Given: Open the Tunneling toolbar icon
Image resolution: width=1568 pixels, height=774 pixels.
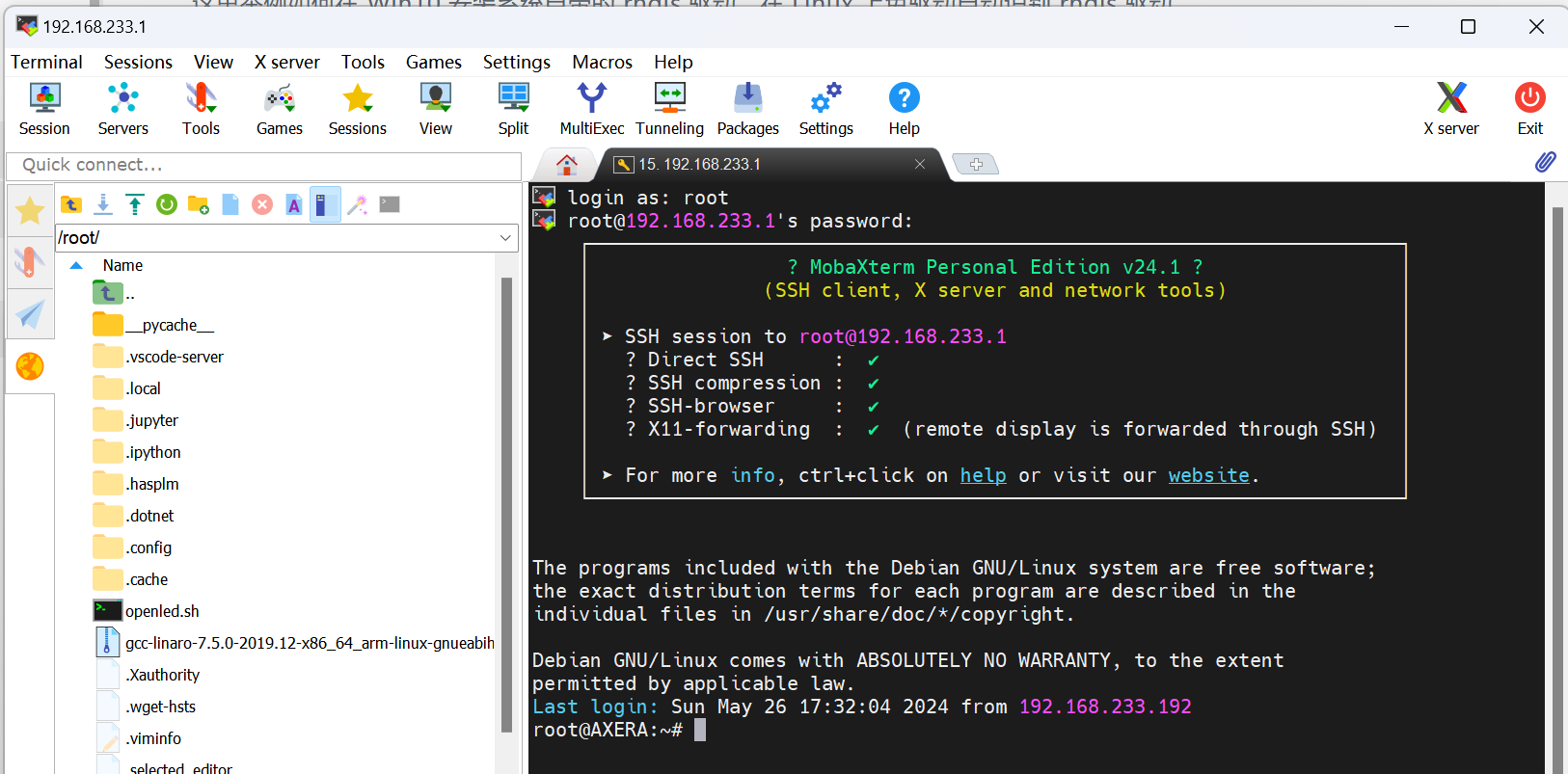Looking at the screenshot, I should tap(669, 109).
